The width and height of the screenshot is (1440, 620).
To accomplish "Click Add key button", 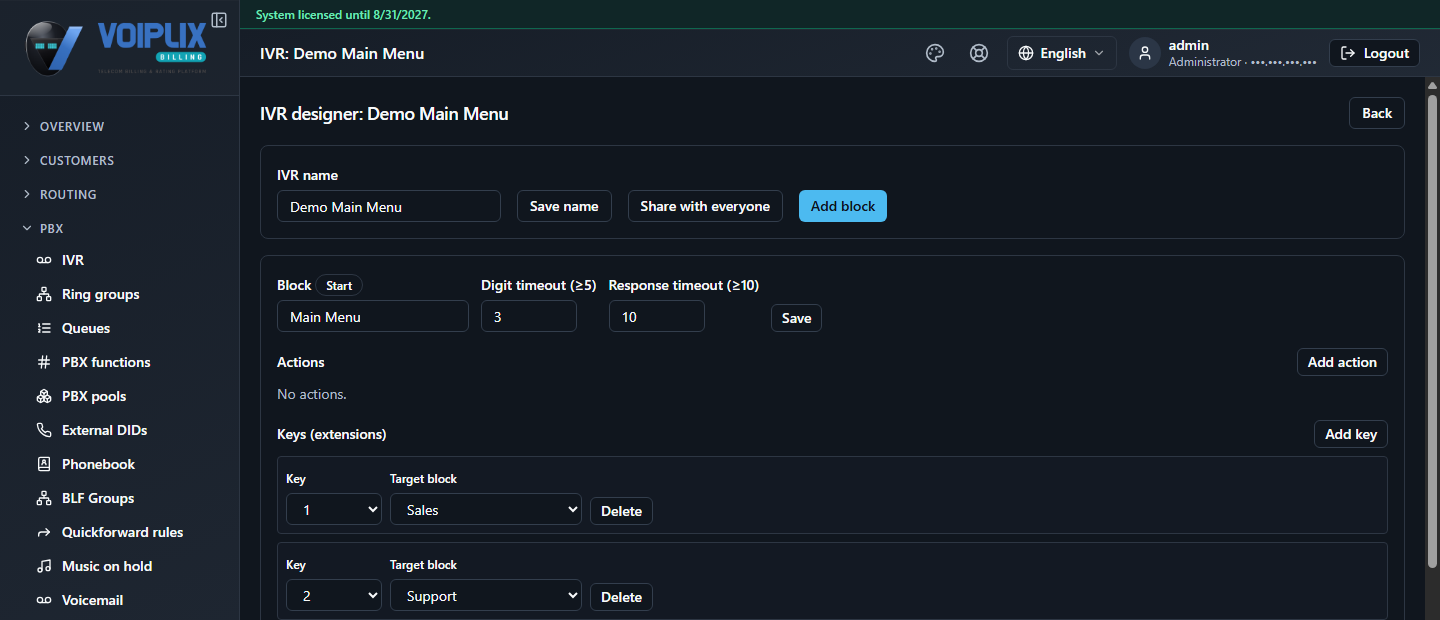I will pyautogui.click(x=1351, y=434).
